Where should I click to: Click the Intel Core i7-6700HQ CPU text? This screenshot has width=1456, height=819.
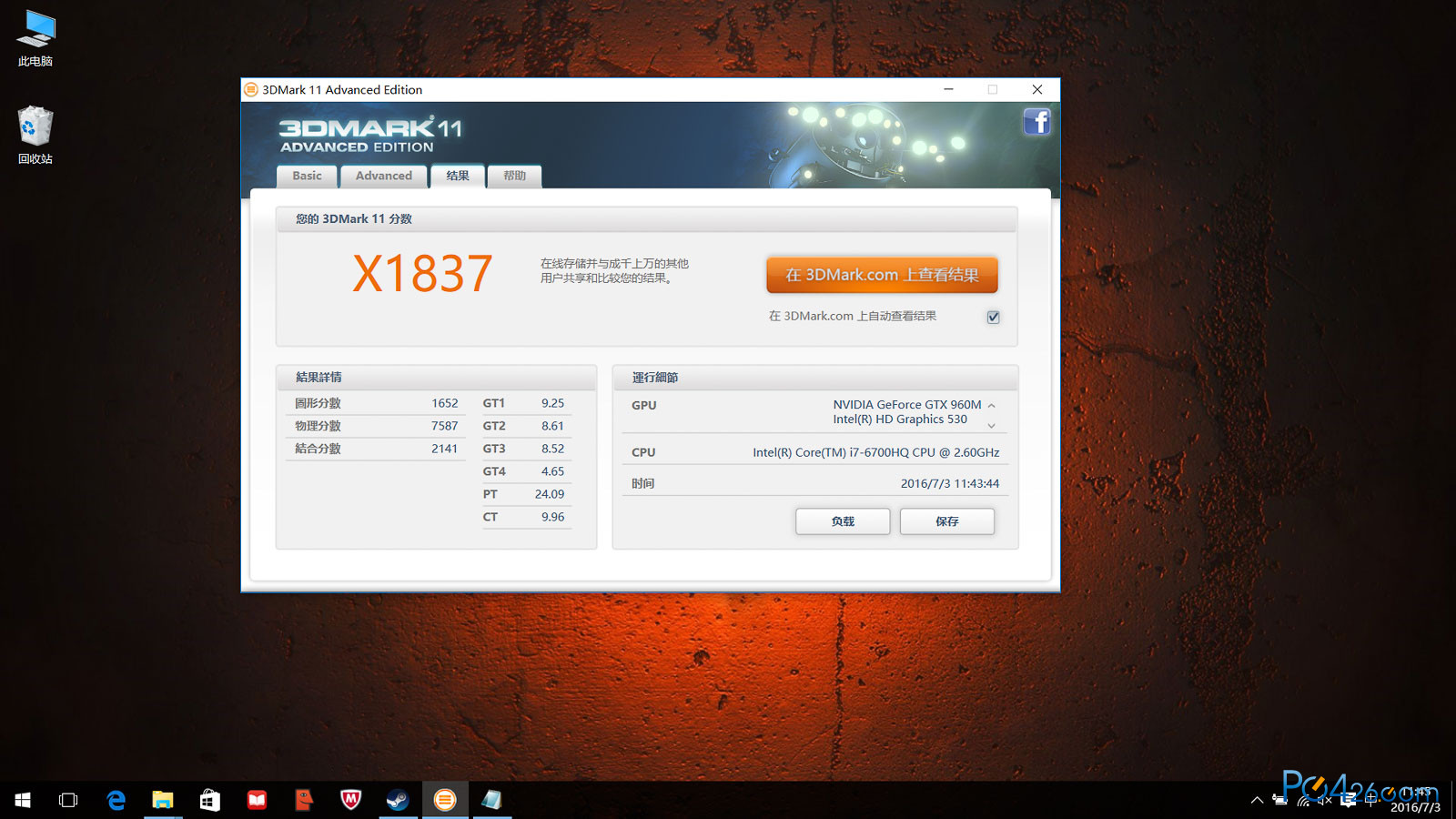(875, 452)
